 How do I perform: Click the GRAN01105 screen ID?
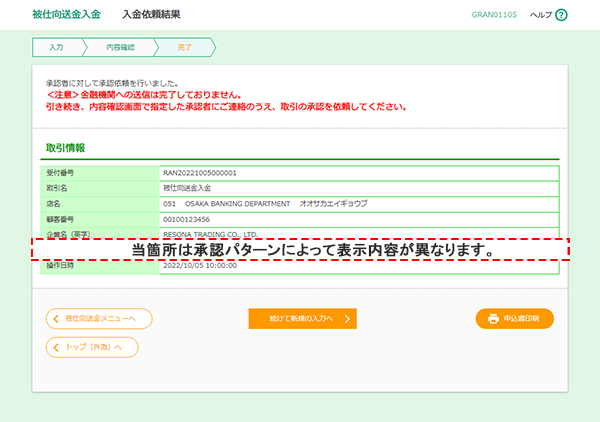[493, 15]
